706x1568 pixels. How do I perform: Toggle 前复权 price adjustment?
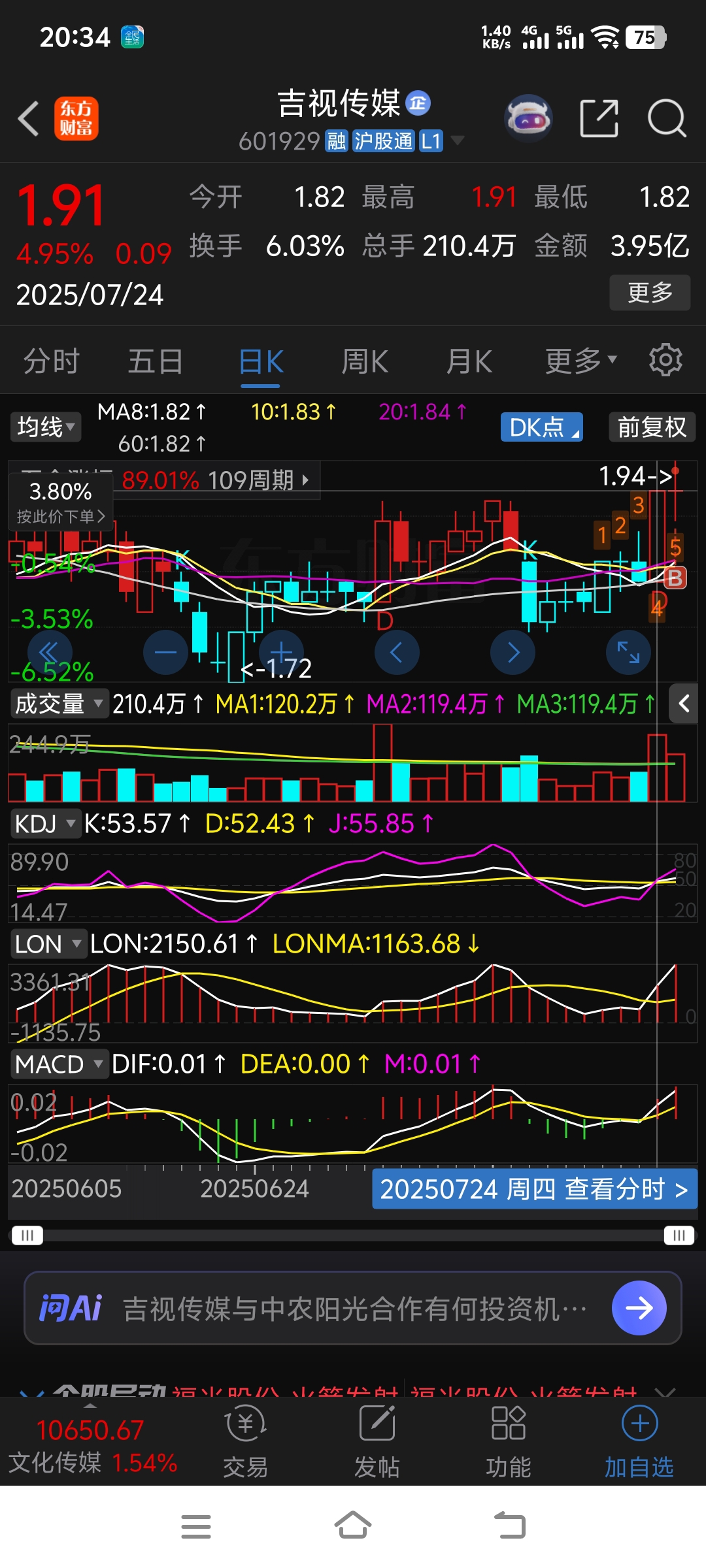click(652, 427)
